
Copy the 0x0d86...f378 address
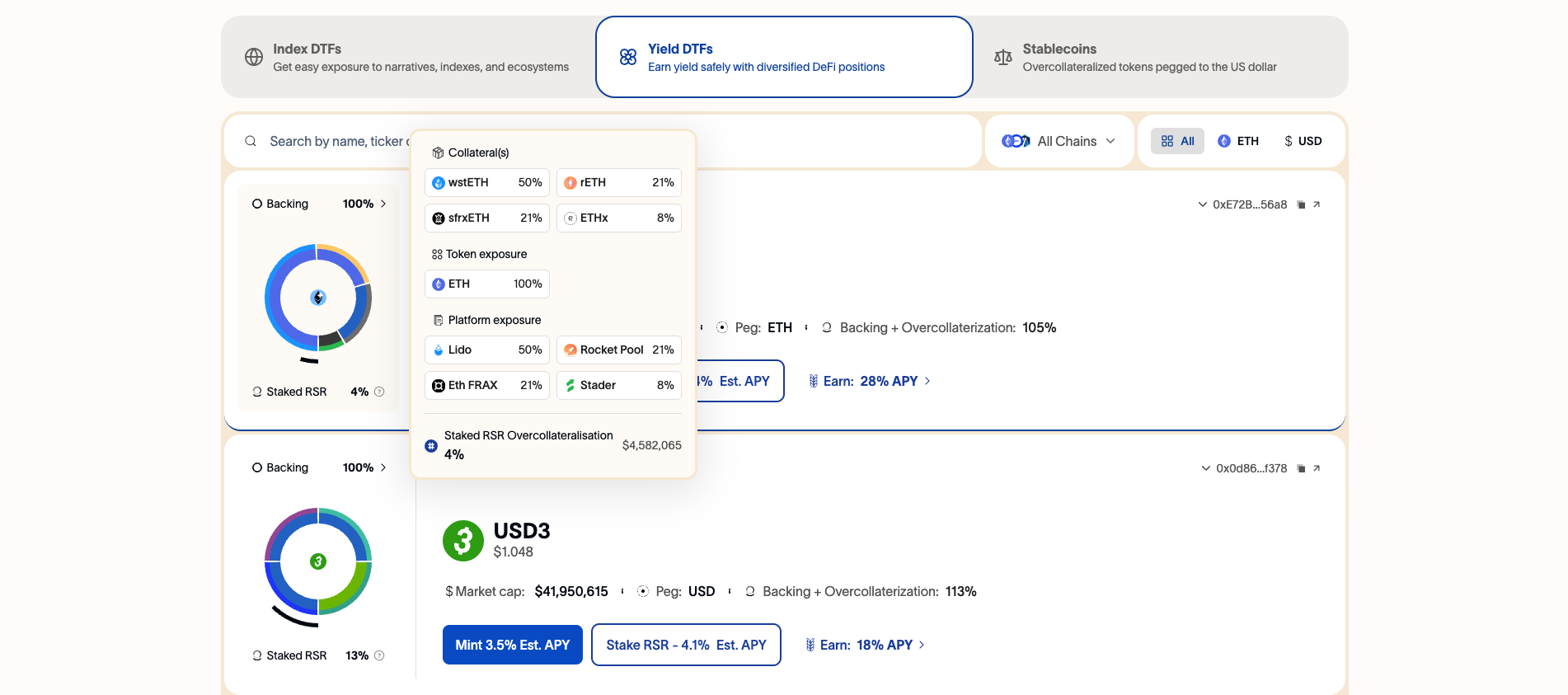tap(1301, 468)
